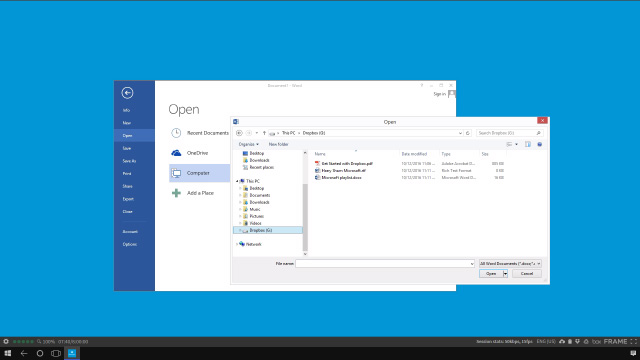
Task: Select the Recent Documents option
Action: (200, 133)
